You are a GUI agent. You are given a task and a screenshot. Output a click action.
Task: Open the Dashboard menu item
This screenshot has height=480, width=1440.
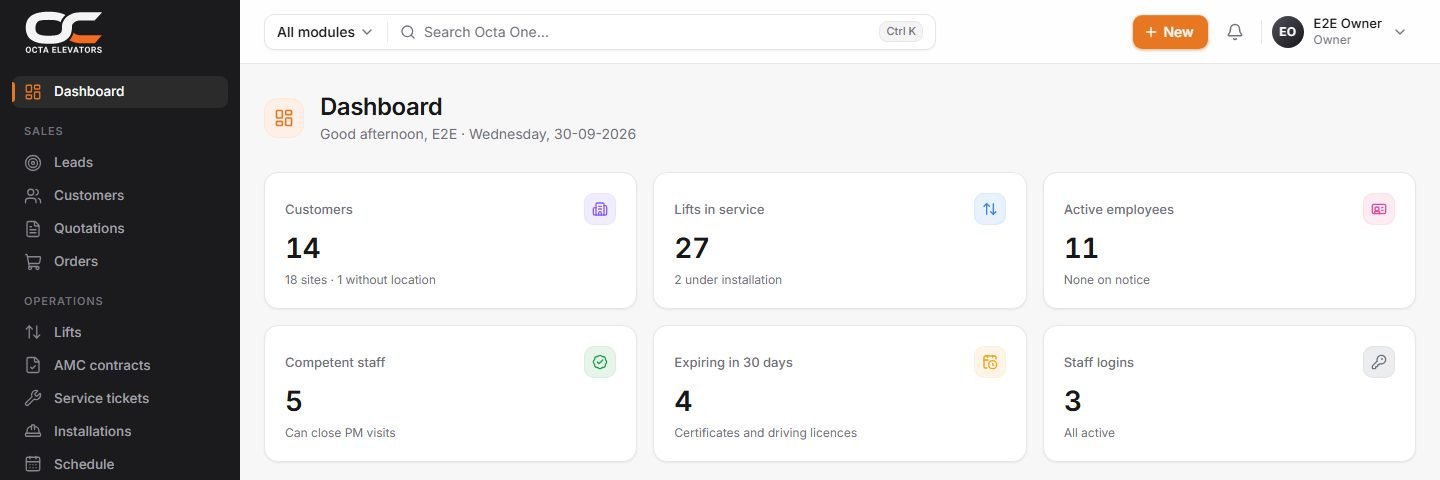[120, 92]
